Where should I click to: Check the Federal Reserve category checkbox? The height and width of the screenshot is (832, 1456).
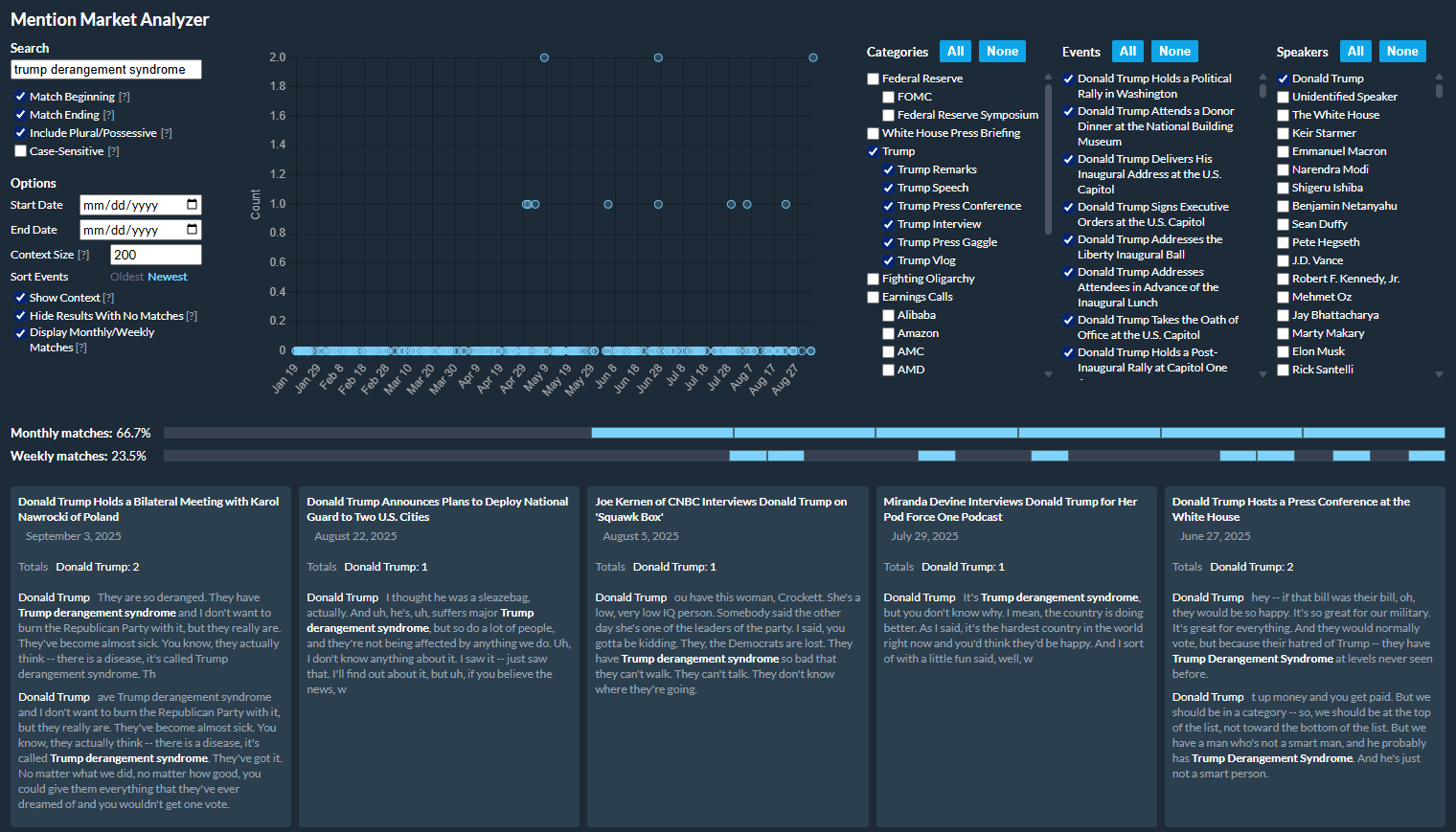(873, 79)
